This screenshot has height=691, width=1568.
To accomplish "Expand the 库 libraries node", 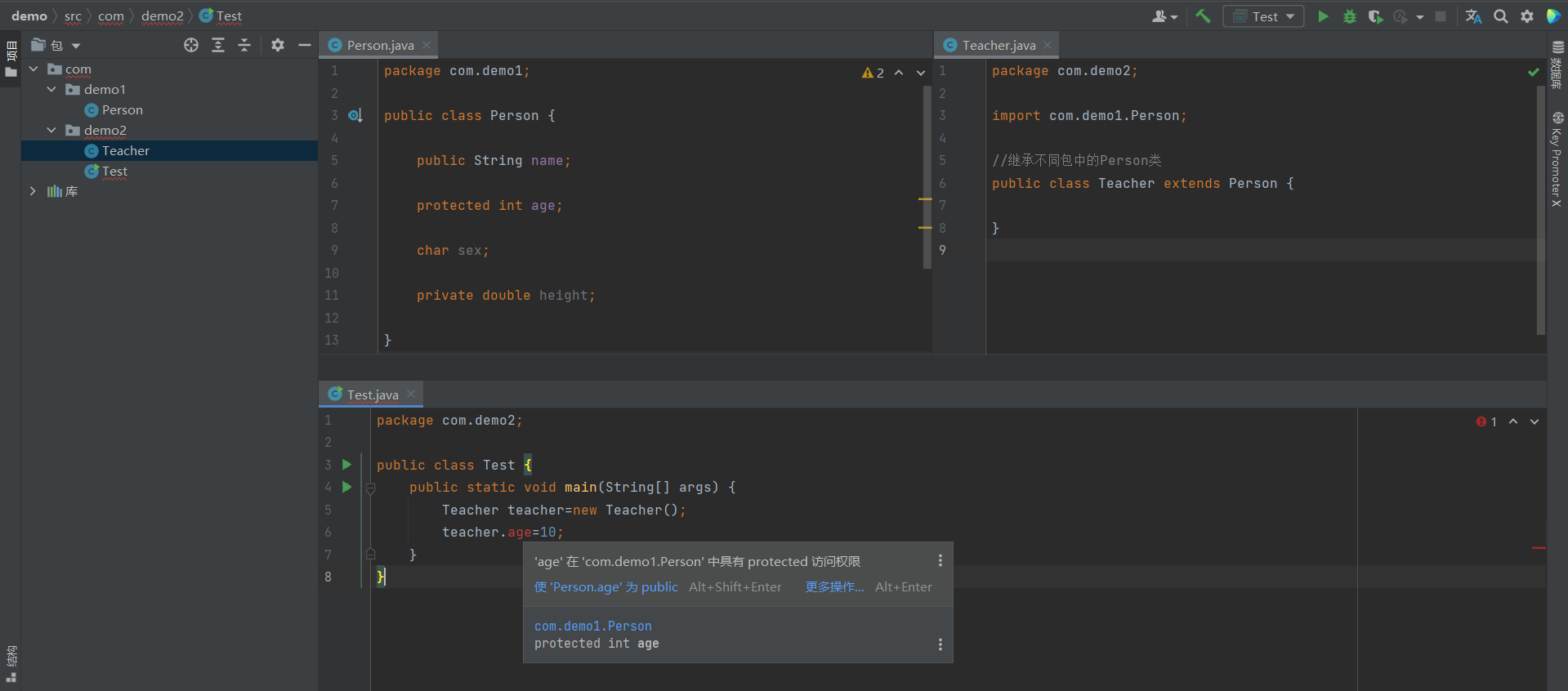I will coord(33,191).
